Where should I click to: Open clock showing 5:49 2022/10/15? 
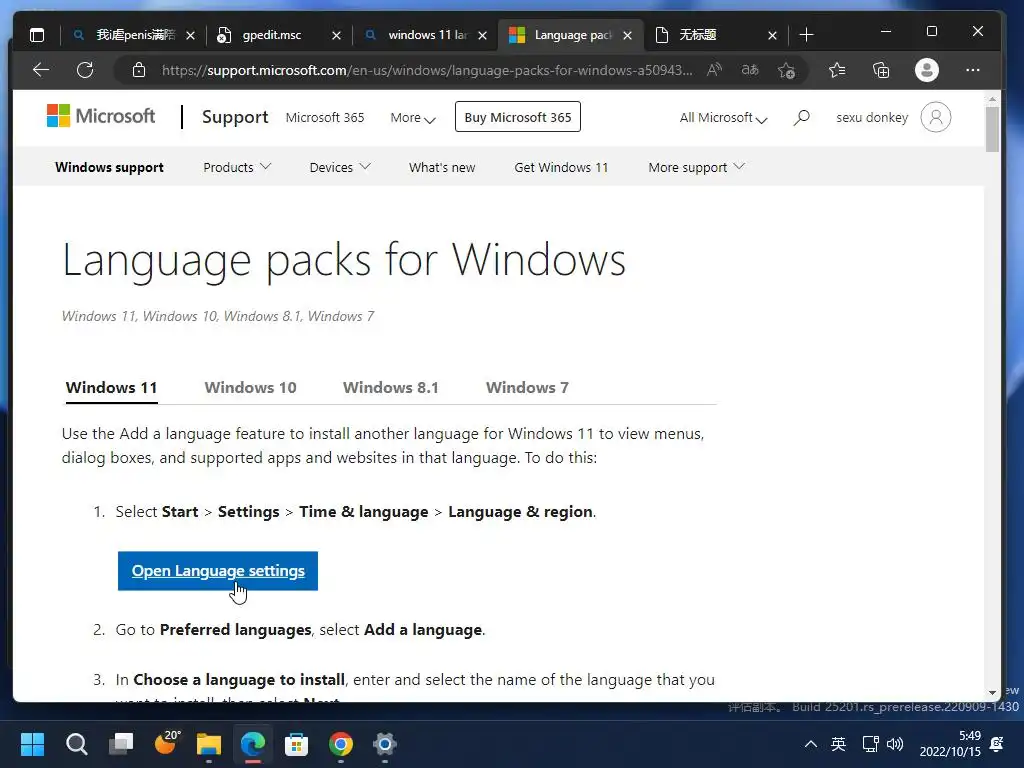click(x=950, y=744)
